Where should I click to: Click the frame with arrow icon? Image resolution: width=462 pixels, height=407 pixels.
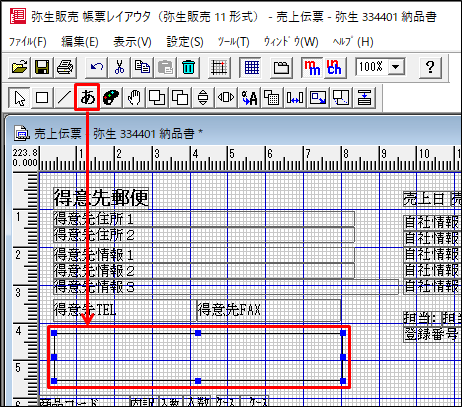318,98
